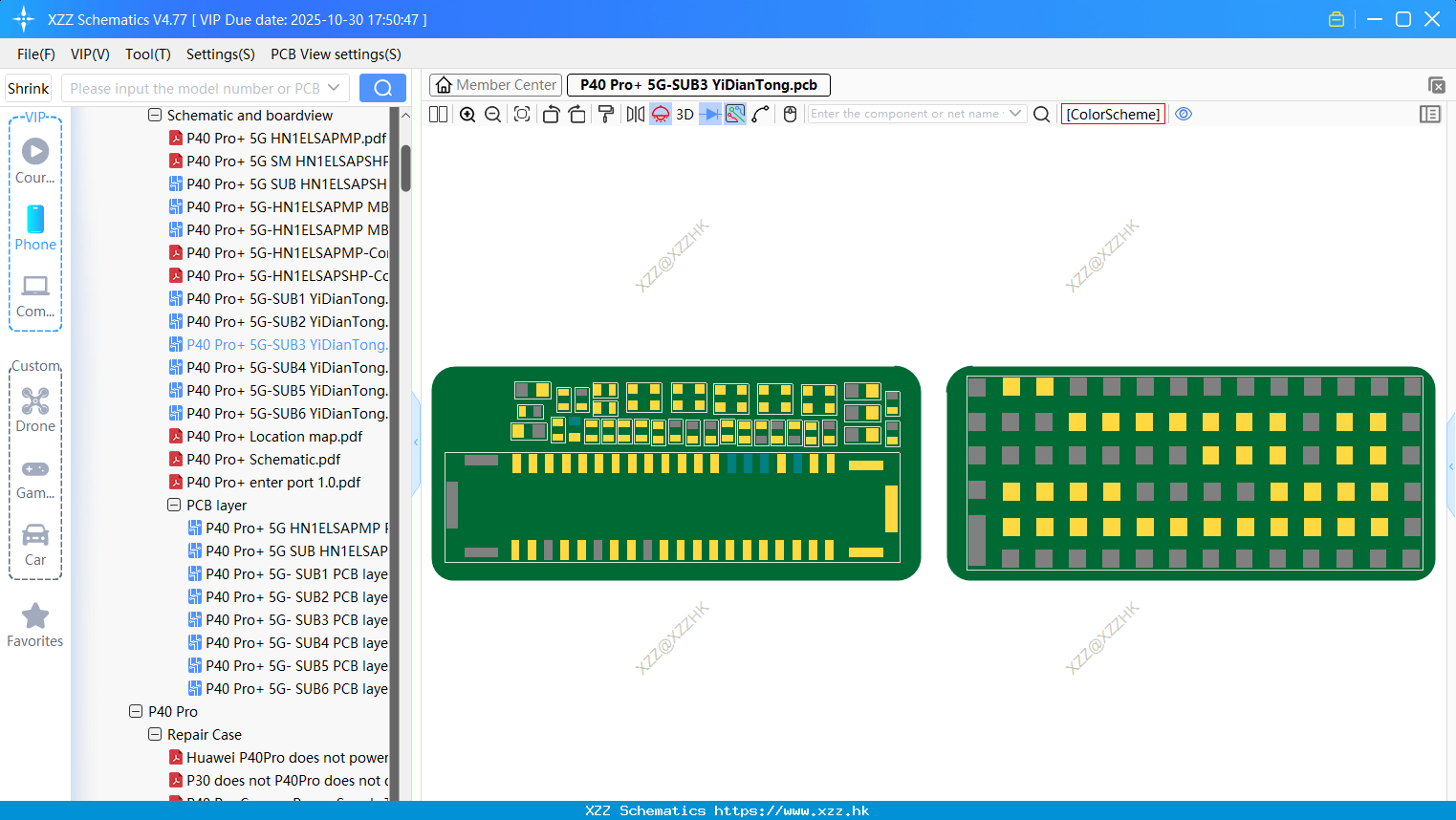Collapse left panel with the splitter arrow

[416, 442]
